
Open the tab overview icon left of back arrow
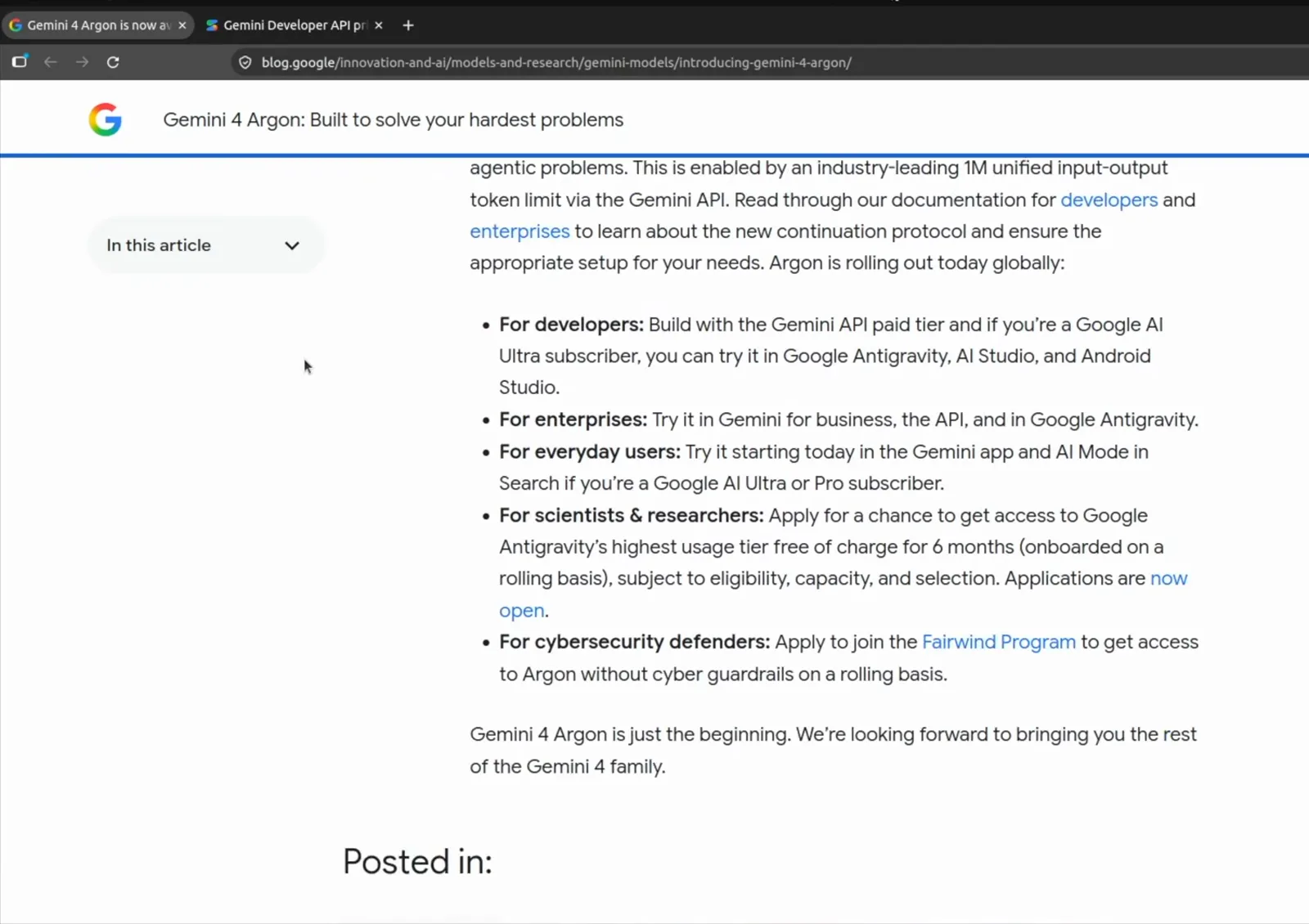point(20,62)
